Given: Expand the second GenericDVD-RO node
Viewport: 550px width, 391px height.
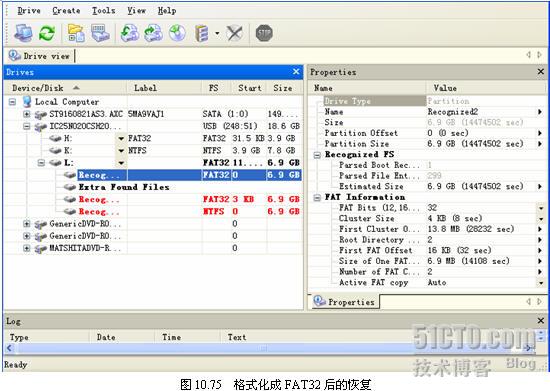Looking at the screenshot, I should pyautogui.click(x=27, y=236).
